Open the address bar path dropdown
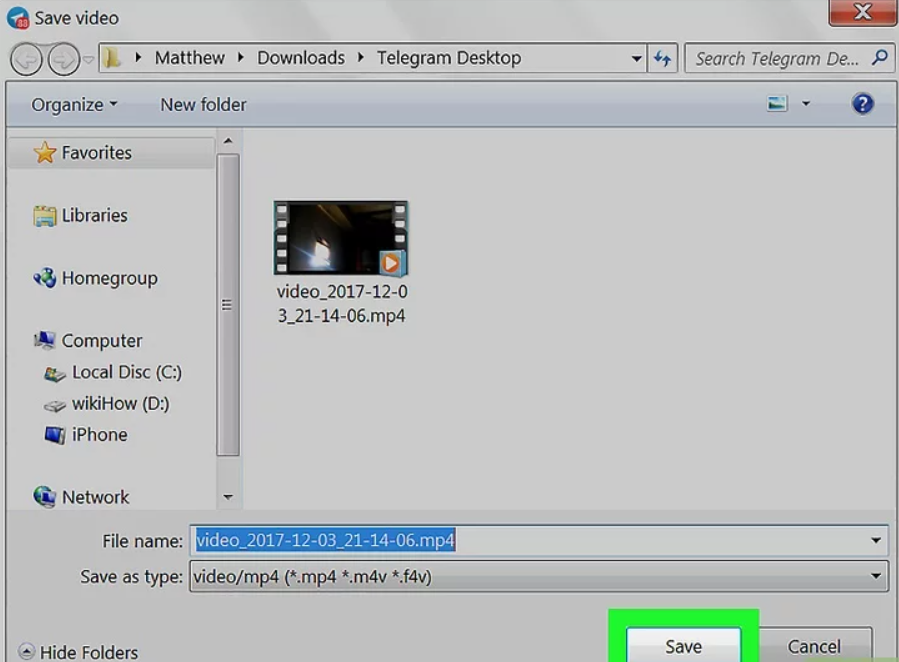 click(x=636, y=59)
